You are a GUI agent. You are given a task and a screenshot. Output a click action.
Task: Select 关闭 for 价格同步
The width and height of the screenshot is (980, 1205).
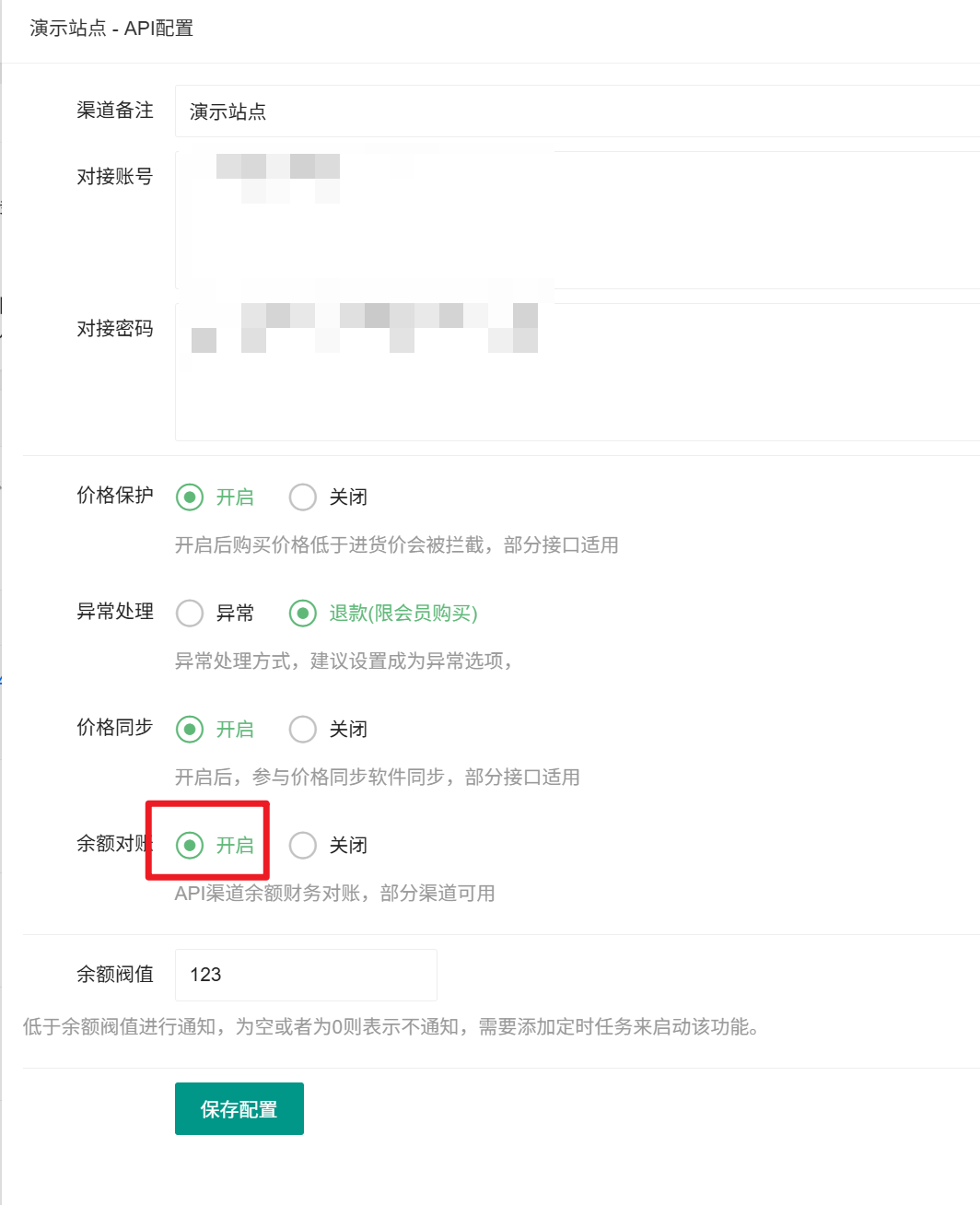pos(303,730)
